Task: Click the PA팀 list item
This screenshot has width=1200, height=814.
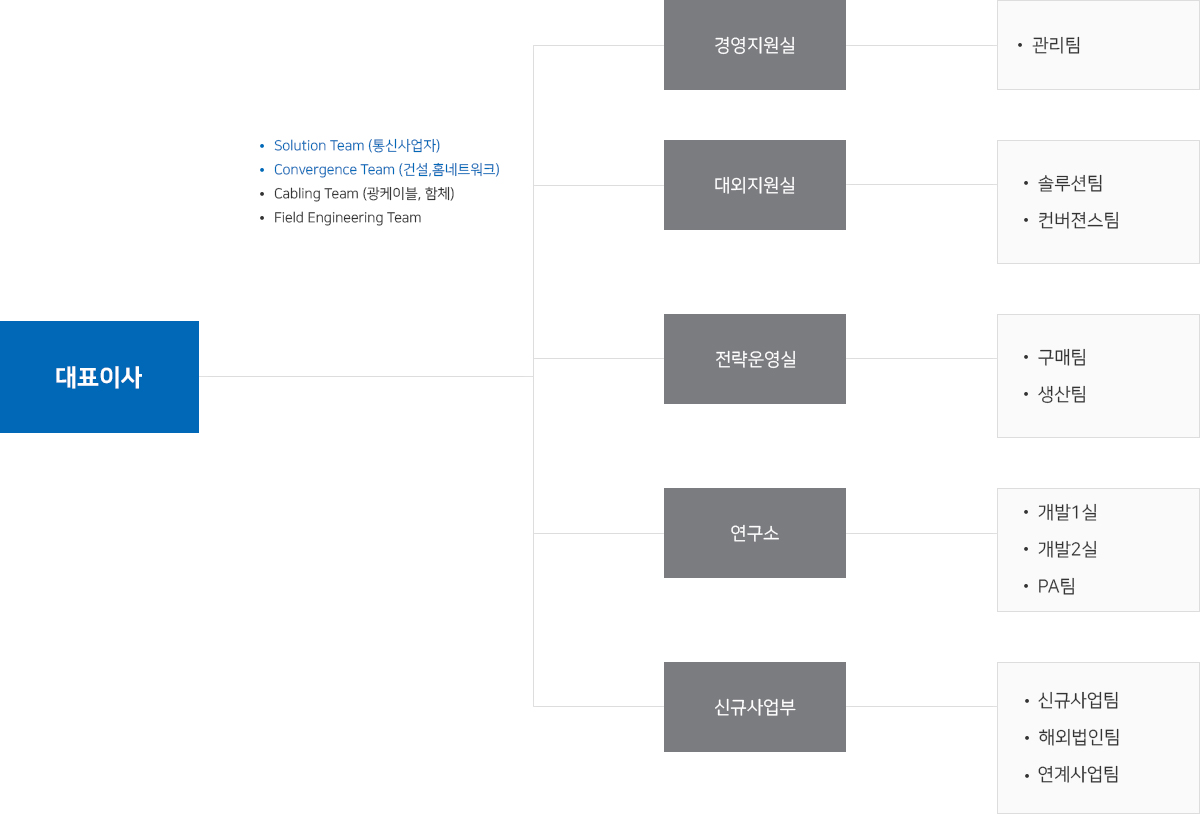Action: pyautogui.click(x=1056, y=586)
